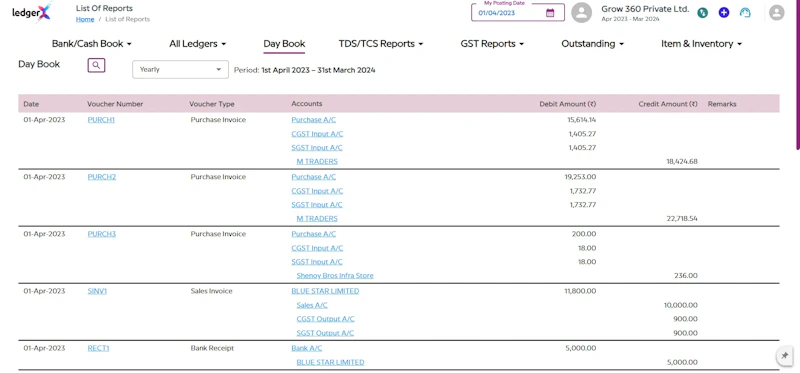Open voucher PURCH2
800x373 pixels.
point(102,177)
